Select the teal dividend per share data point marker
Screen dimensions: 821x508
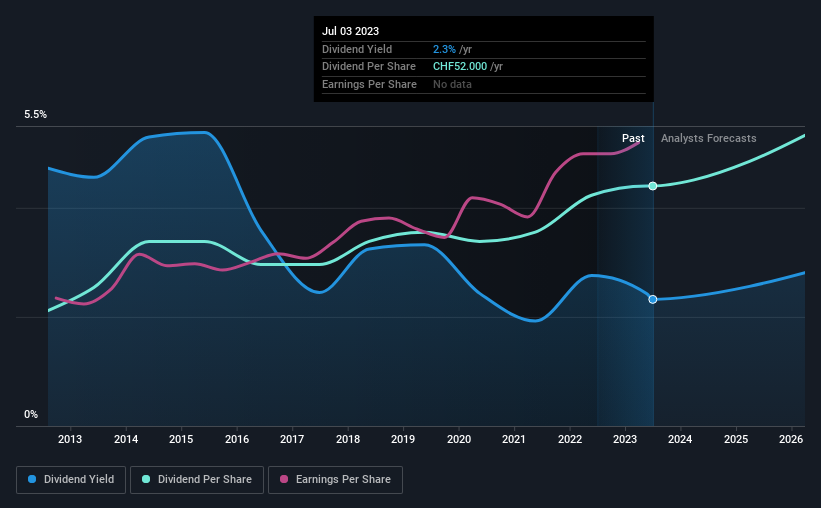click(x=653, y=186)
